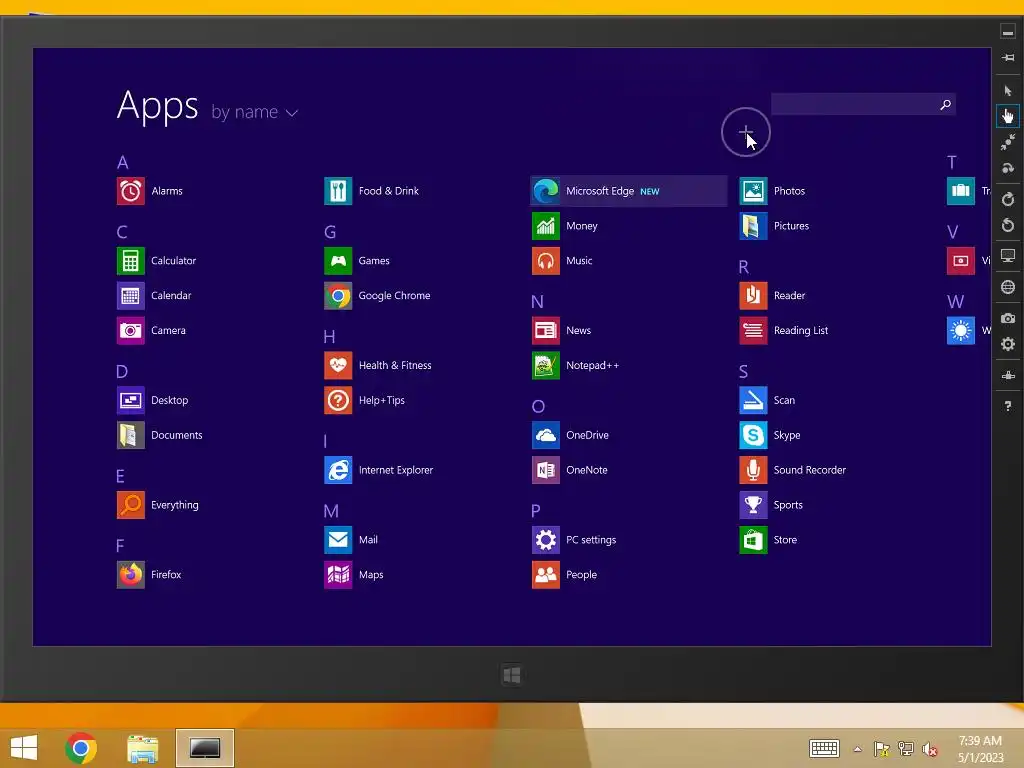Image resolution: width=1024 pixels, height=768 pixels.
Task: Open the taskbar clock showing 7:39 AM
Action: [980, 749]
